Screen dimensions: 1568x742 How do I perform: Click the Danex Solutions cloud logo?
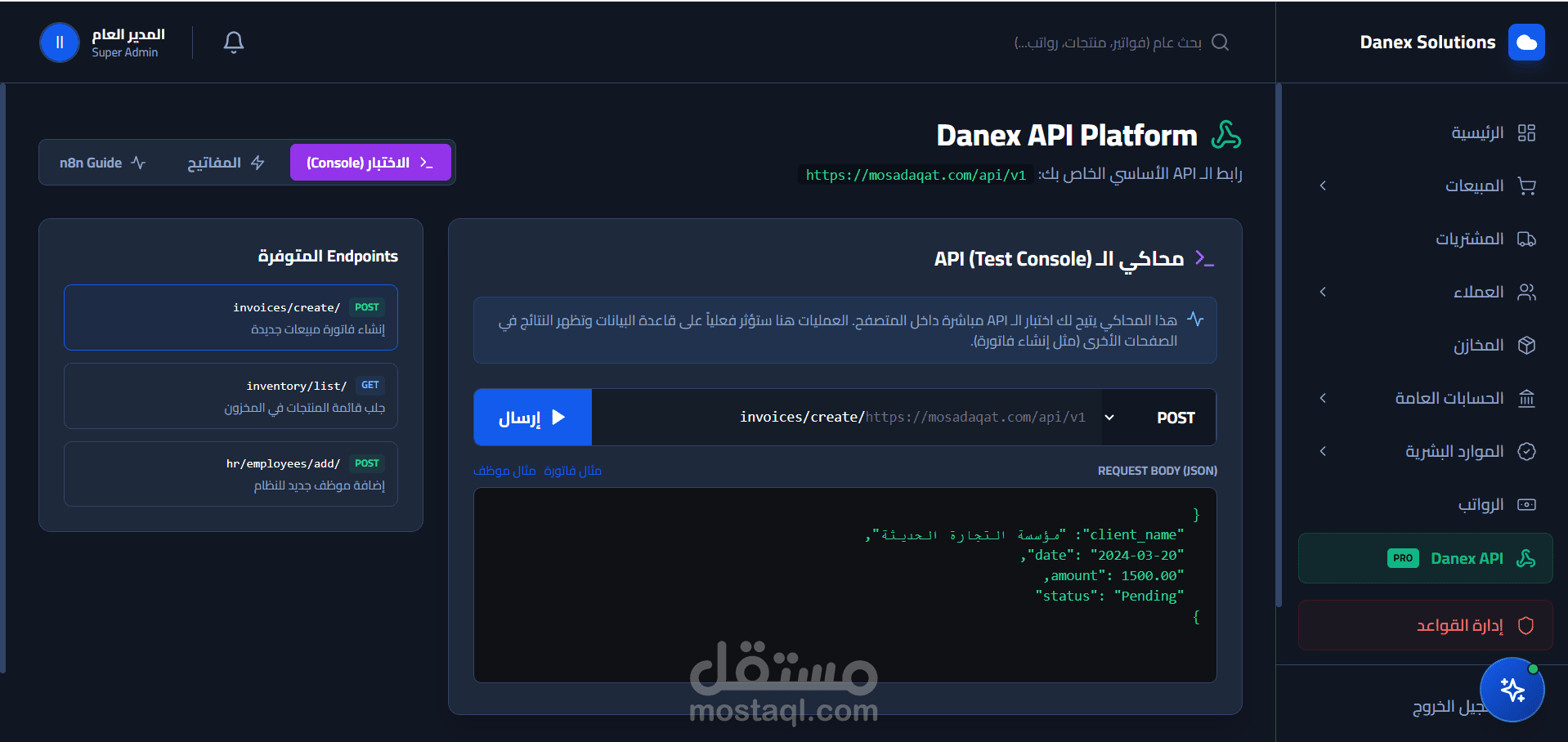[1526, 42]
